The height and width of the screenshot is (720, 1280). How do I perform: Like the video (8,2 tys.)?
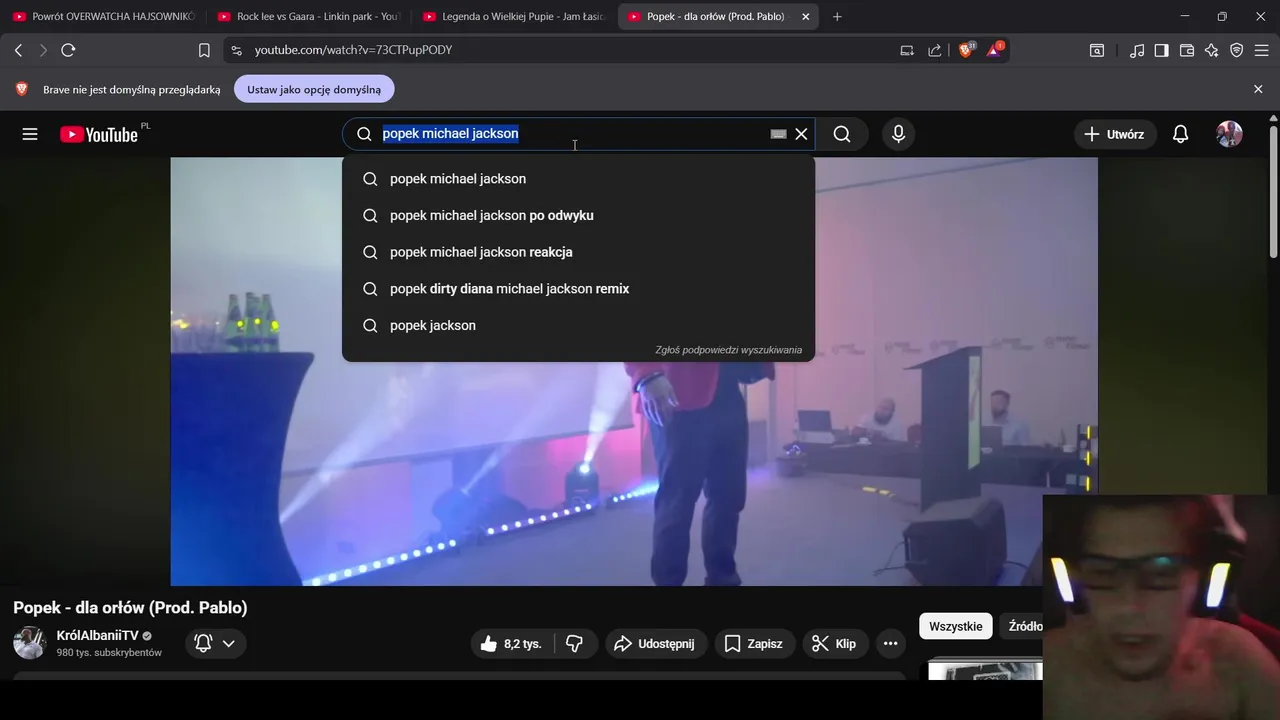click(x=511, y=644)
